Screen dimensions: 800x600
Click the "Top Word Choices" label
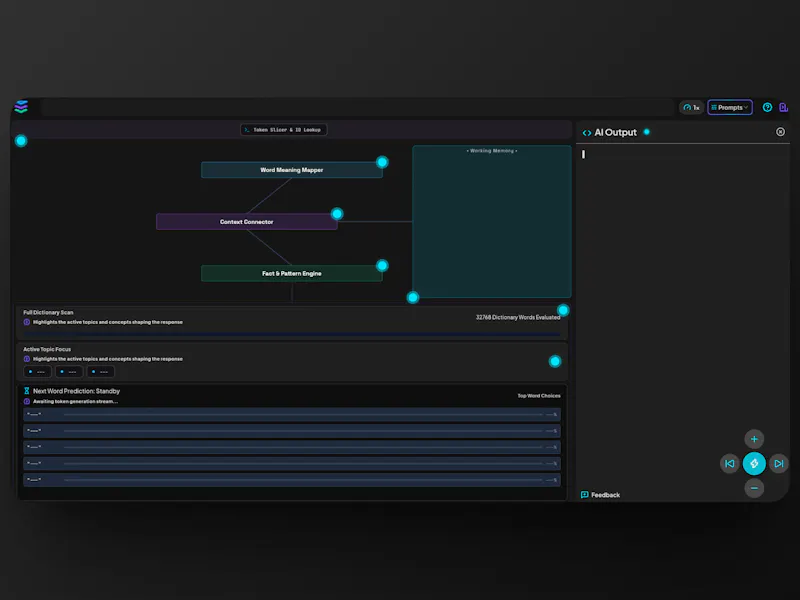click(x=539, y=396)
